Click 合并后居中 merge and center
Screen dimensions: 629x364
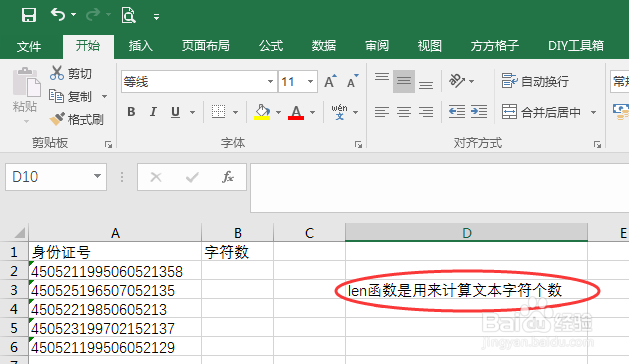[541, 112]
